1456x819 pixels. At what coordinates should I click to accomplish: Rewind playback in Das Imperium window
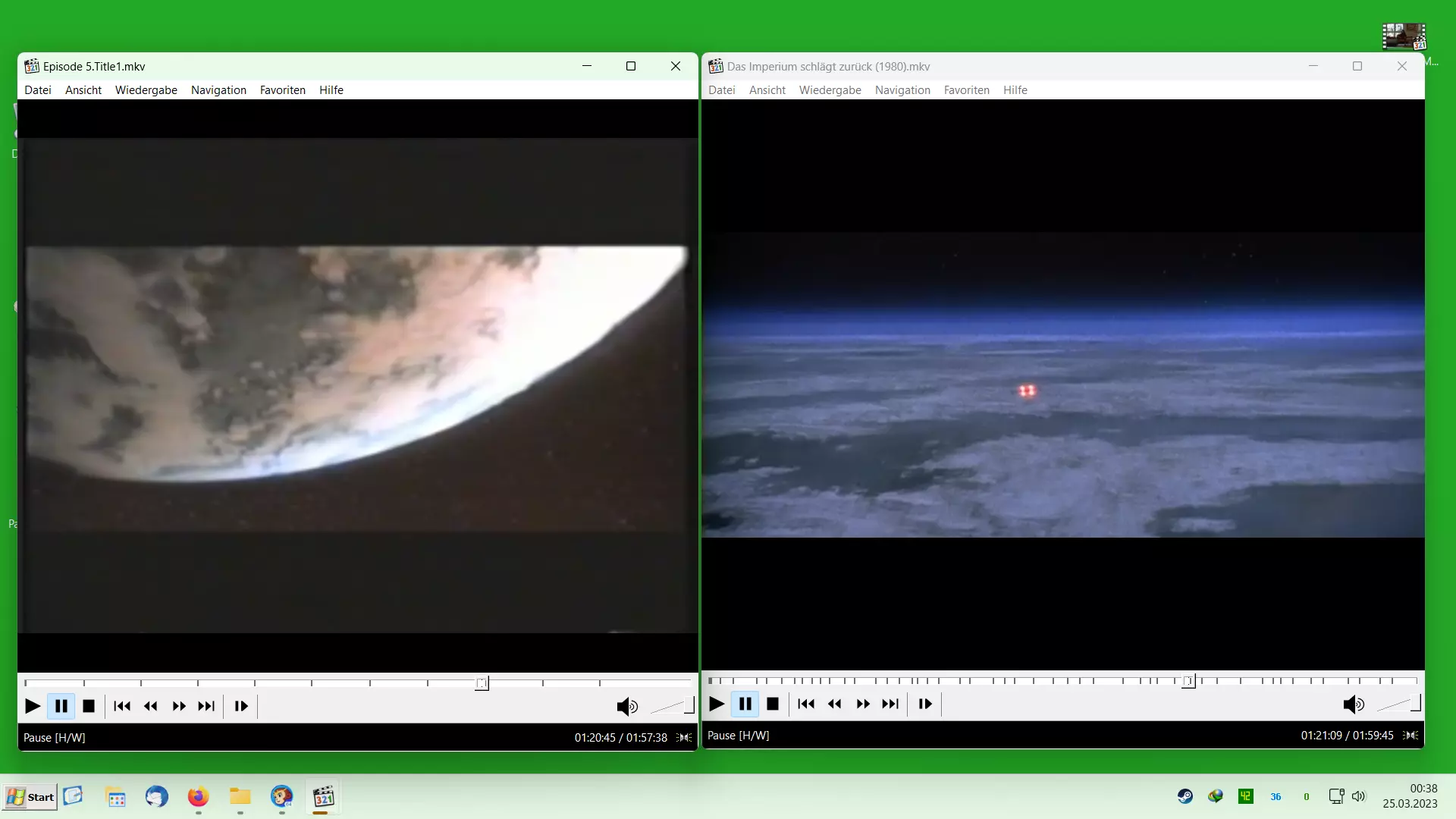[835, 704]
